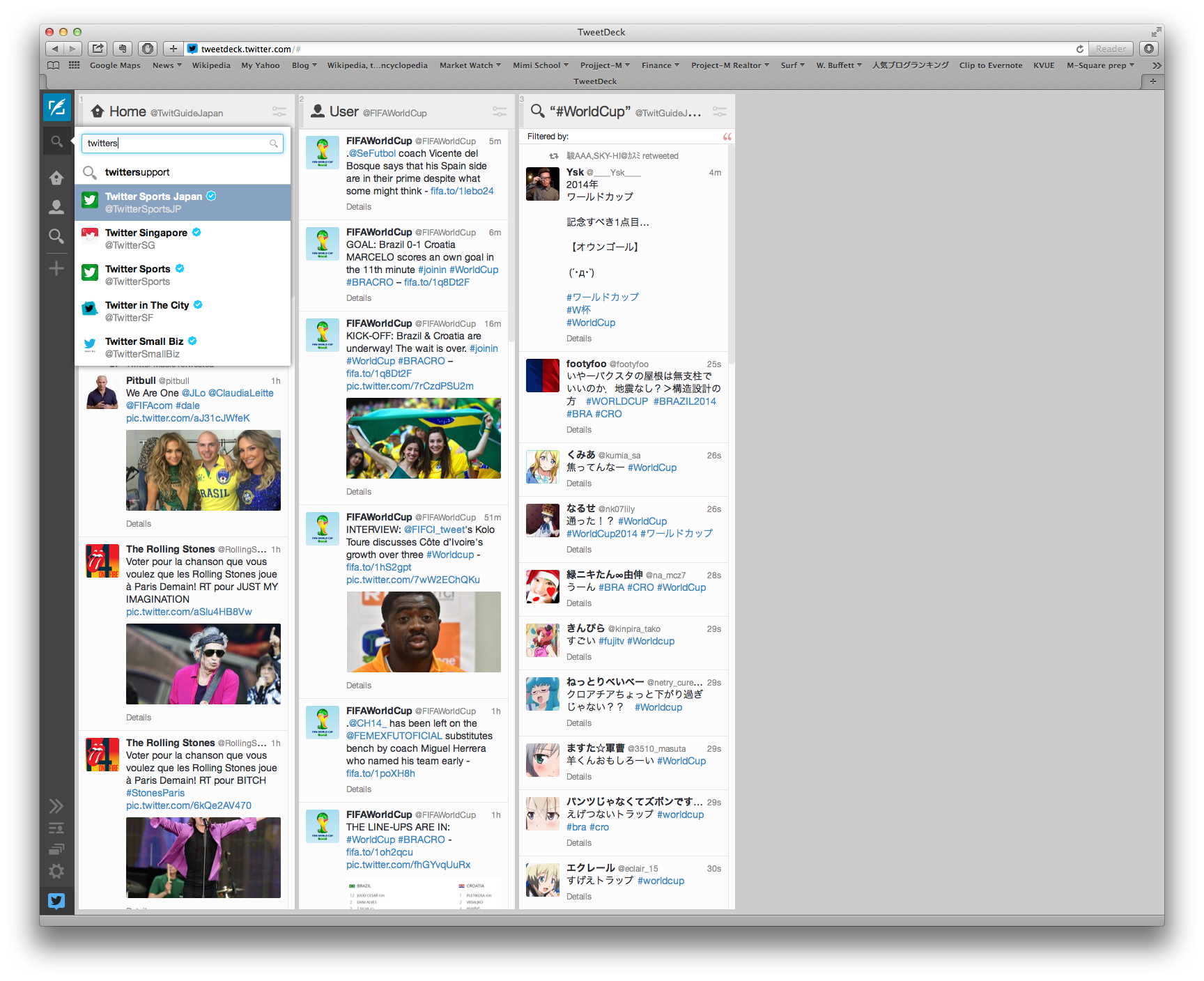
Task: Open the sidebar search icon
Action: point(56,142)
